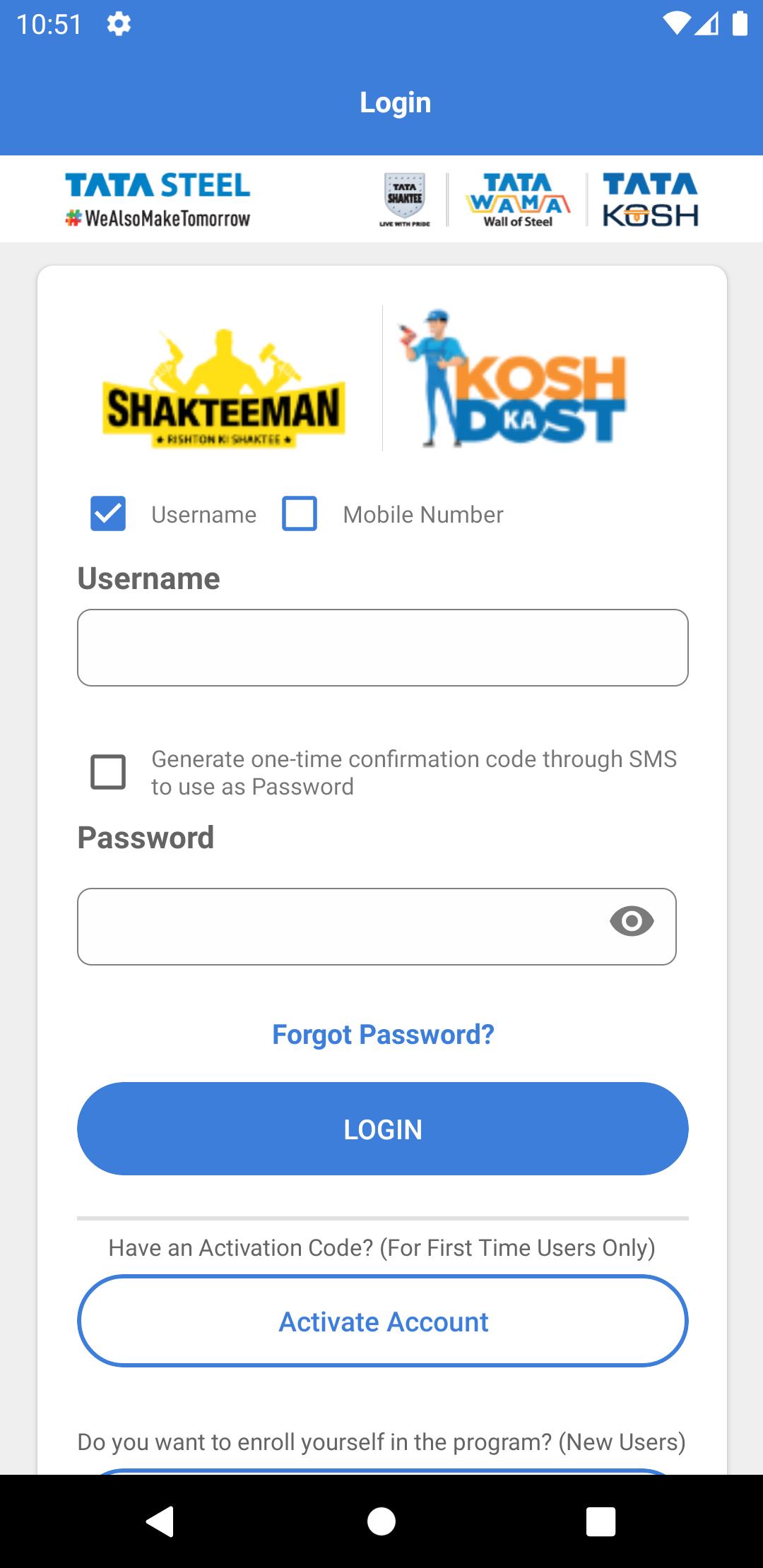
Task: Tap the Login title in header
Action: (x=395, y=103)
